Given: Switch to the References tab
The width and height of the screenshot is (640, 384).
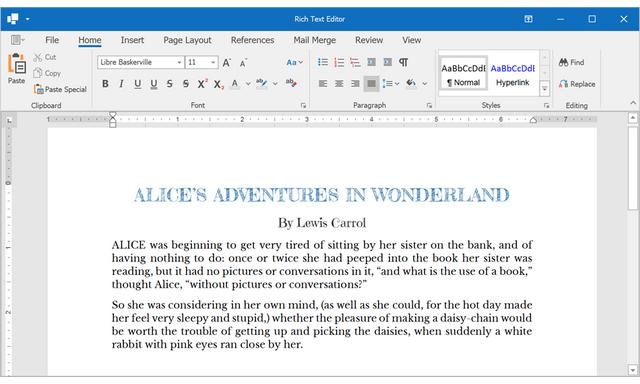Looking at the screenshot, I should point(252,40).
